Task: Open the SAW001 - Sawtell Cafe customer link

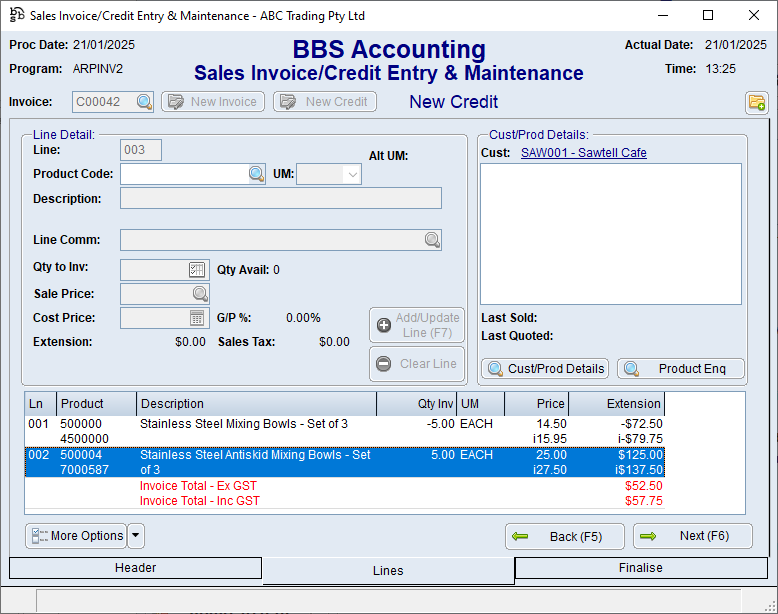Action: pos(583,153)
